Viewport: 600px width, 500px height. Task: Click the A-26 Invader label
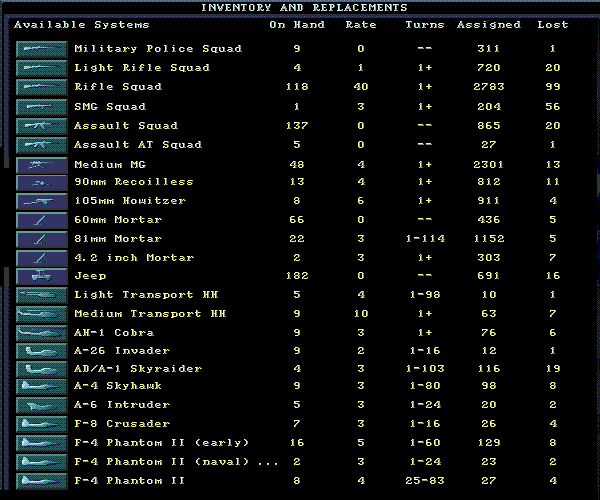(x=122, y=351)
